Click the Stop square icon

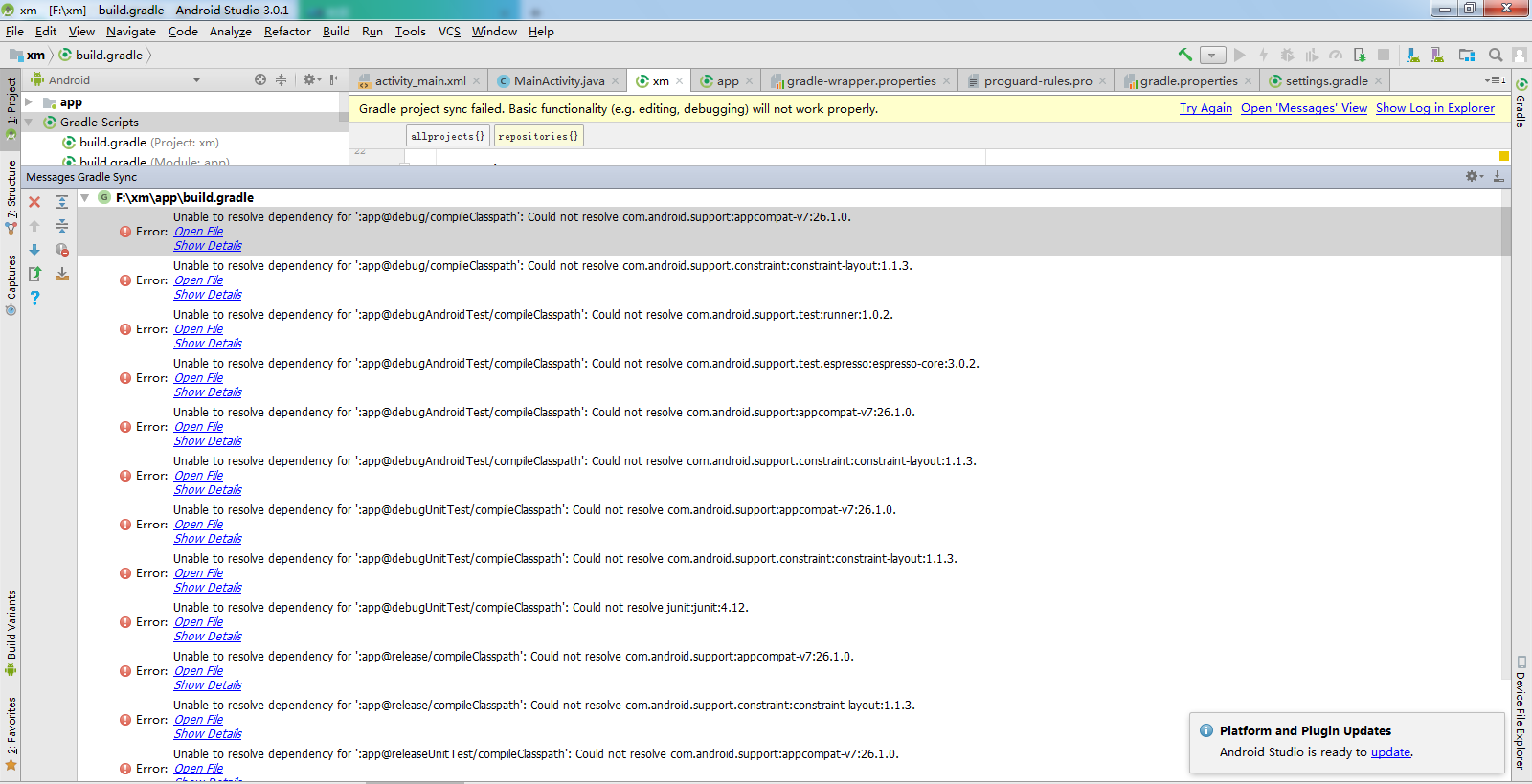click(1384, 55)
